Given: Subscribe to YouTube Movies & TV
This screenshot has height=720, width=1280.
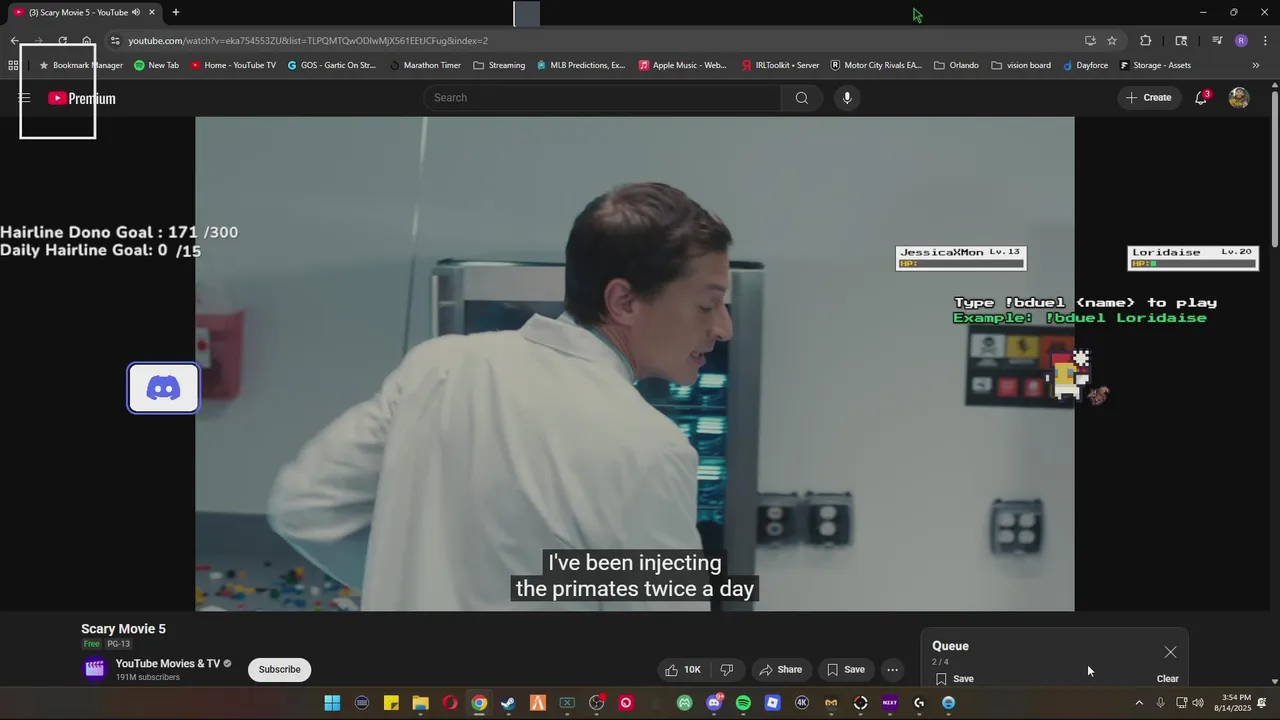Looking at the screenshot, I should tap(279, 670).
